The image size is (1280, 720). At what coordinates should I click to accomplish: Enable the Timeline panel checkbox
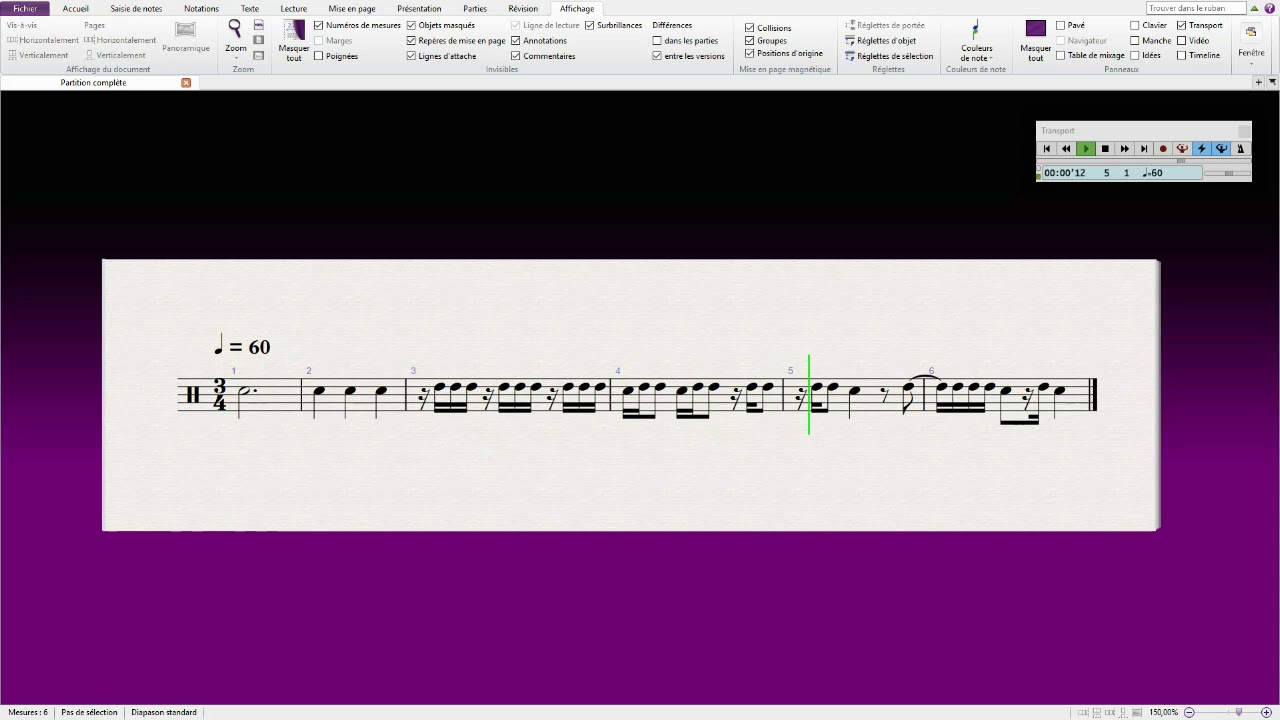click(x=1182, y=56)
